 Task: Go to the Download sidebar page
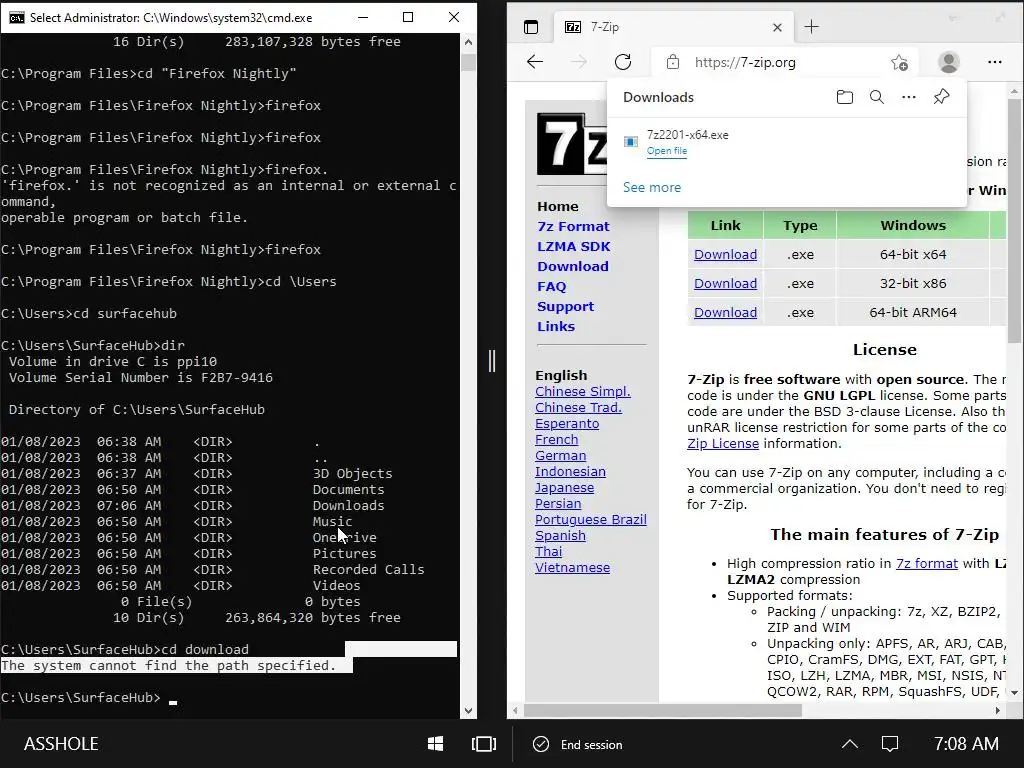click(573, 266)
